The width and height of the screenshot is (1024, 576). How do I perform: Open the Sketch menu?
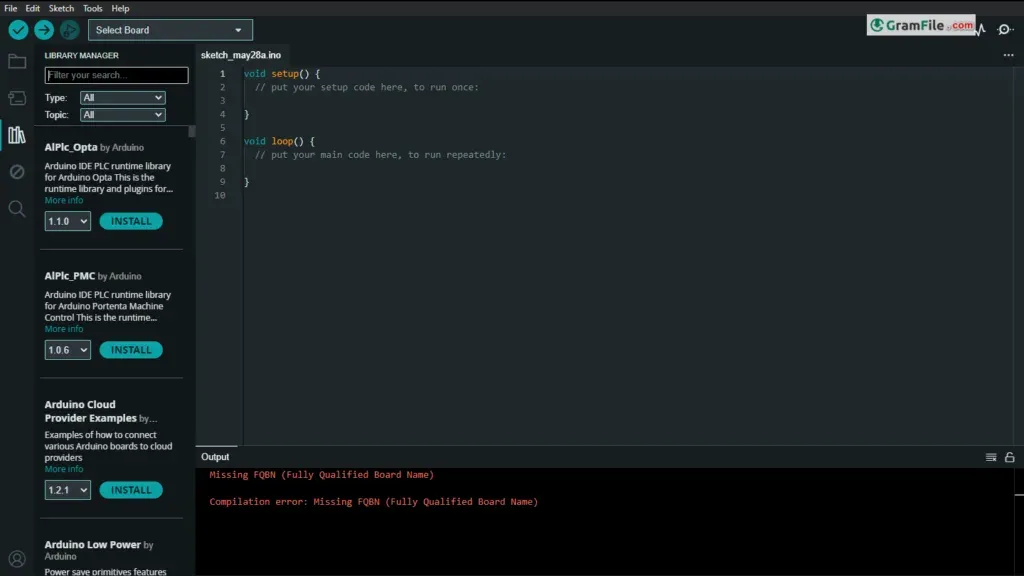[61, 8]
